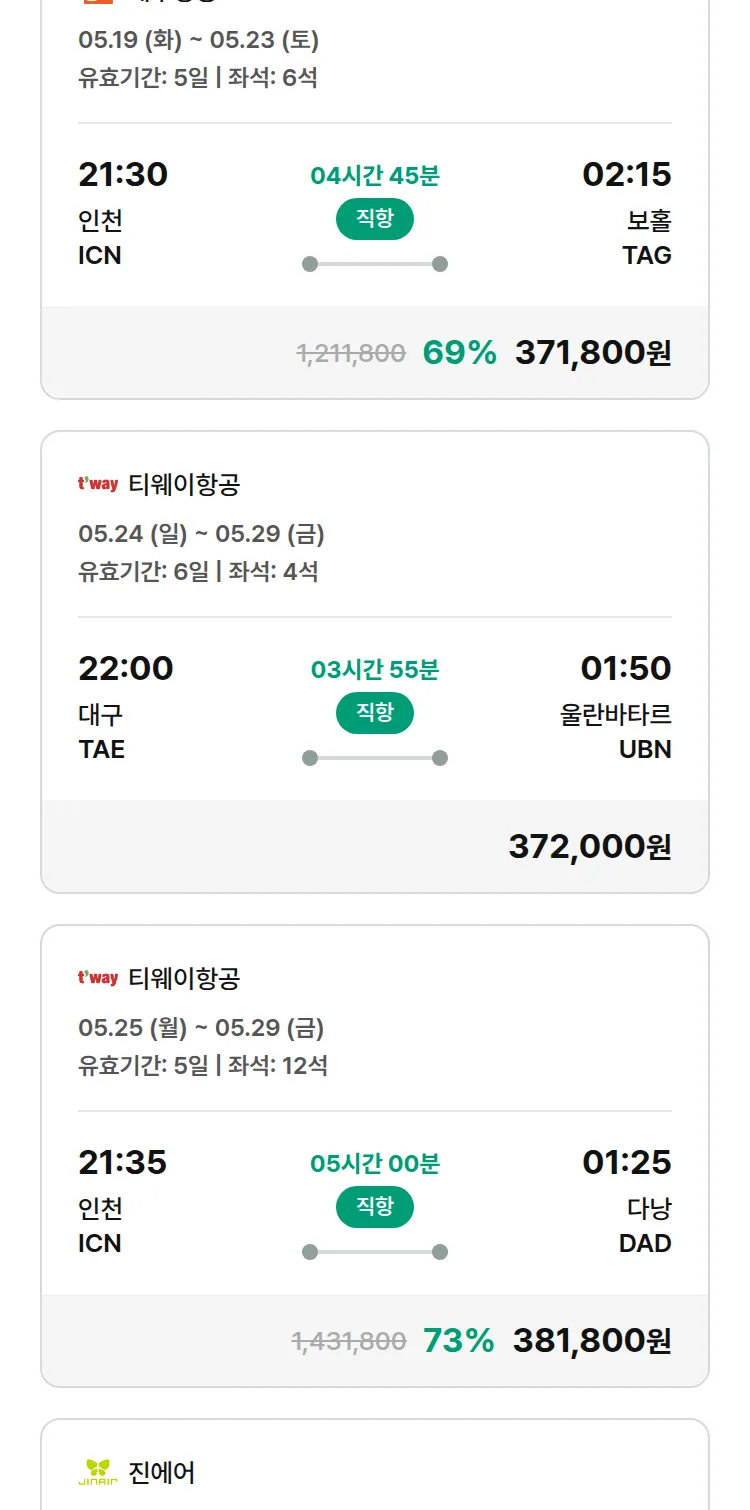This screenshot has height=1510, width=750.
Task: Click 티웨이항공 name on the 05.25 flight
Action: point(185,978)
